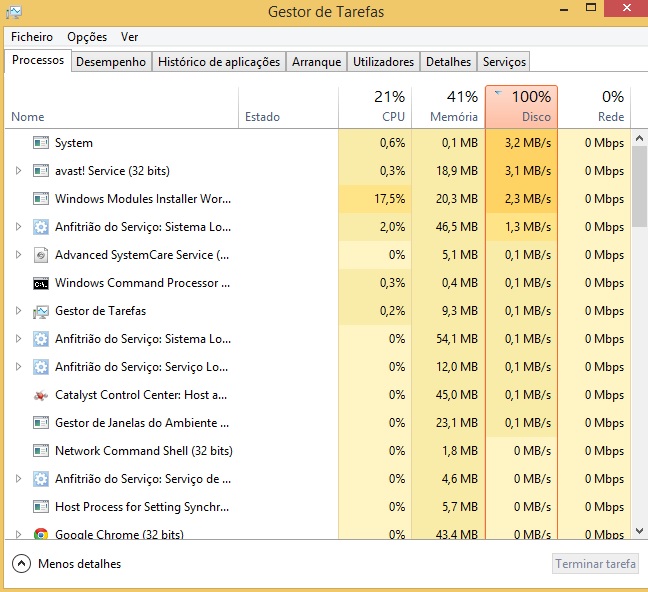Open the Opções menu
Screen dimensions: 648x592
(87, 37)
